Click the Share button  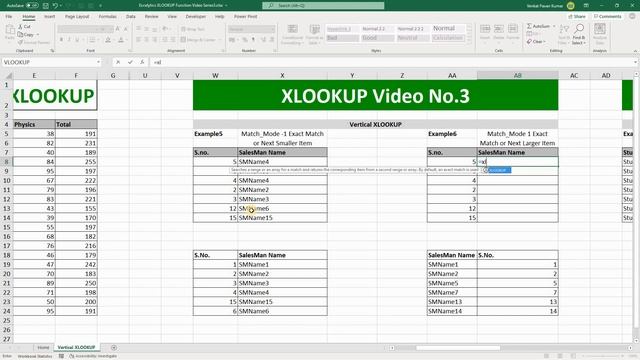point(577,17)
